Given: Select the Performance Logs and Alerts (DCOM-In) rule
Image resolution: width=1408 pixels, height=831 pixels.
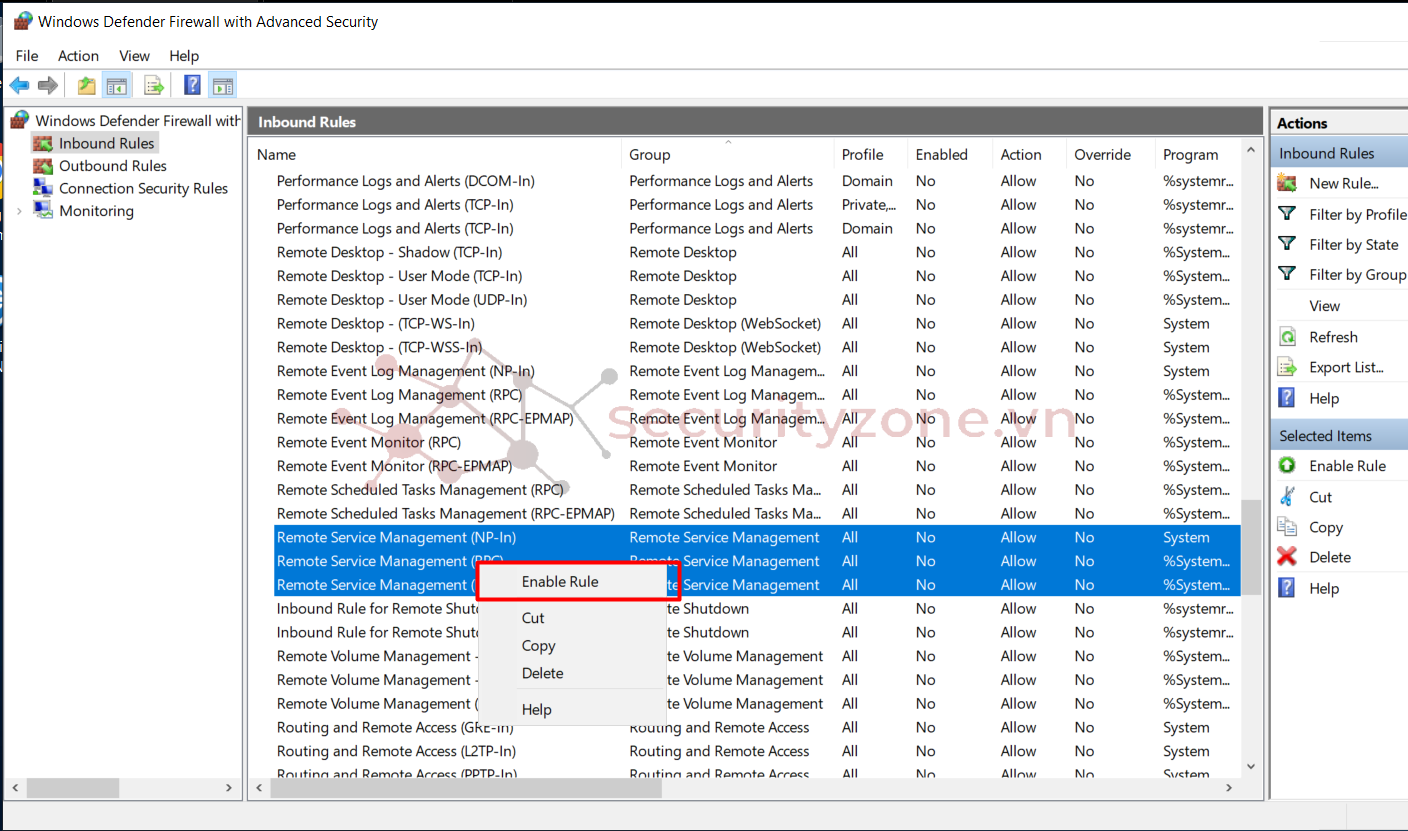Looking at the screenshot, I should [x=757, y=181].
